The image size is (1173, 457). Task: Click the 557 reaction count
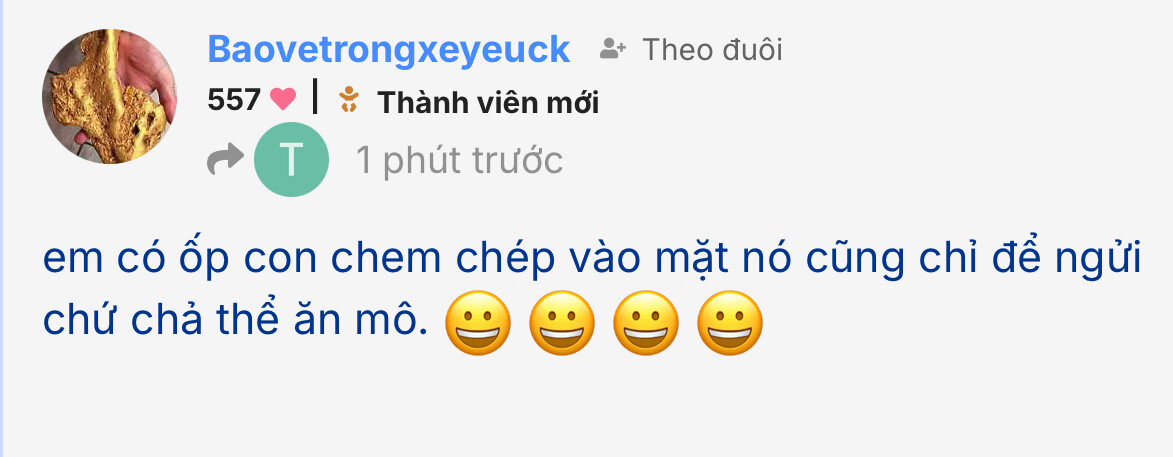tap(234, 99)
